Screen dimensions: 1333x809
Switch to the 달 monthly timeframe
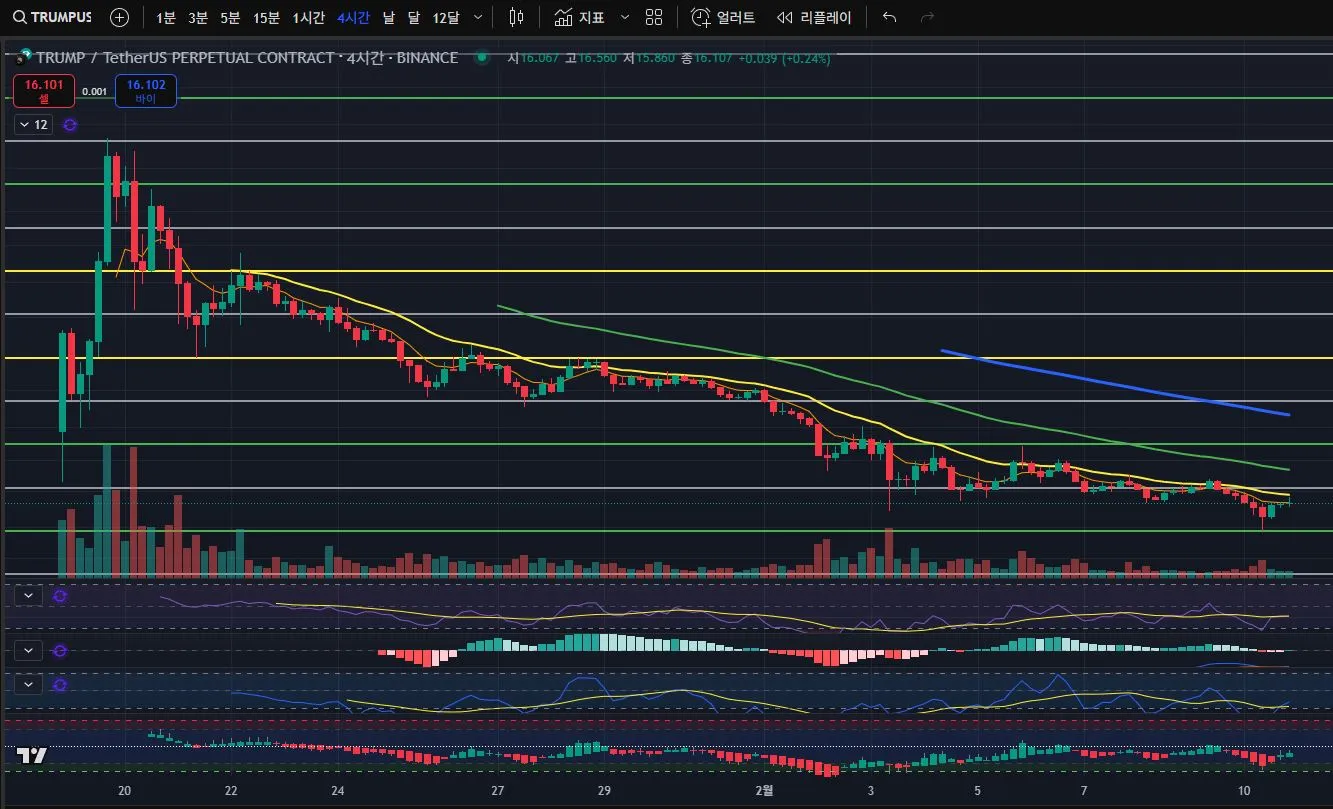tap(414, 17)
